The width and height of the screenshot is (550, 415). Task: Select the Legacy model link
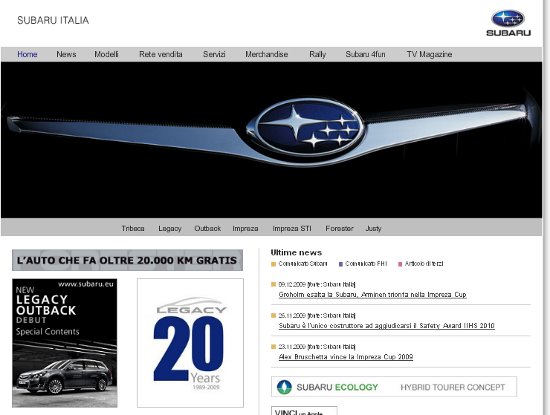170,228
